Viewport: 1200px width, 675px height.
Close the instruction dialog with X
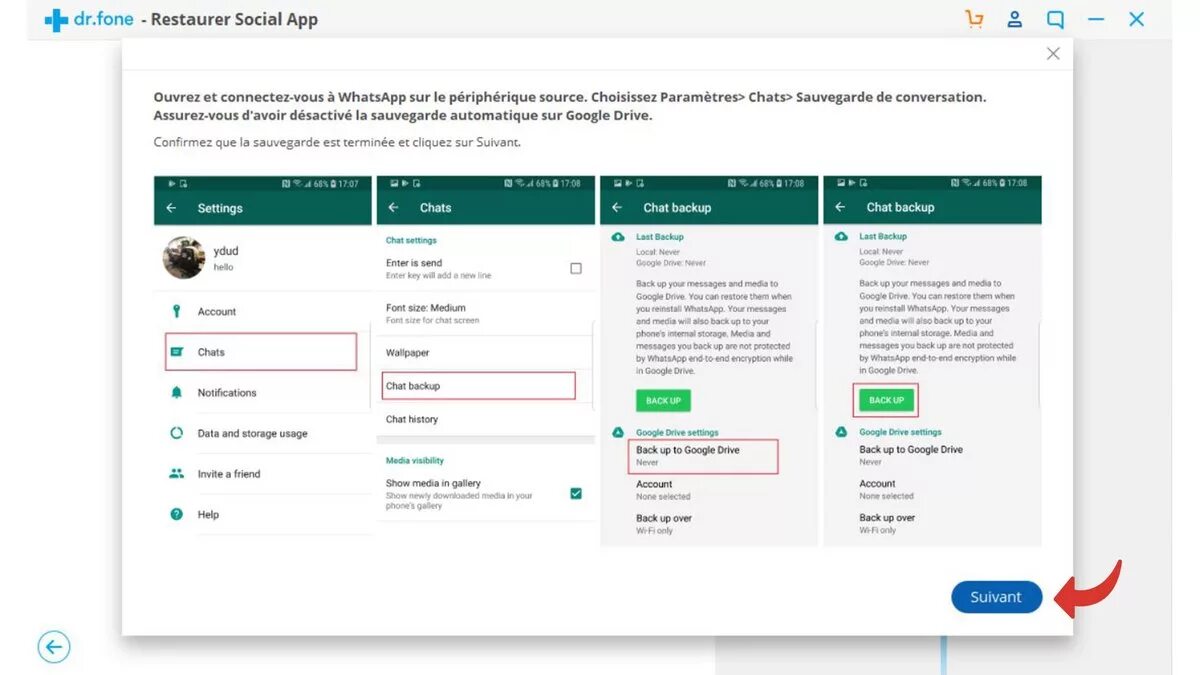click(1053, 54)
